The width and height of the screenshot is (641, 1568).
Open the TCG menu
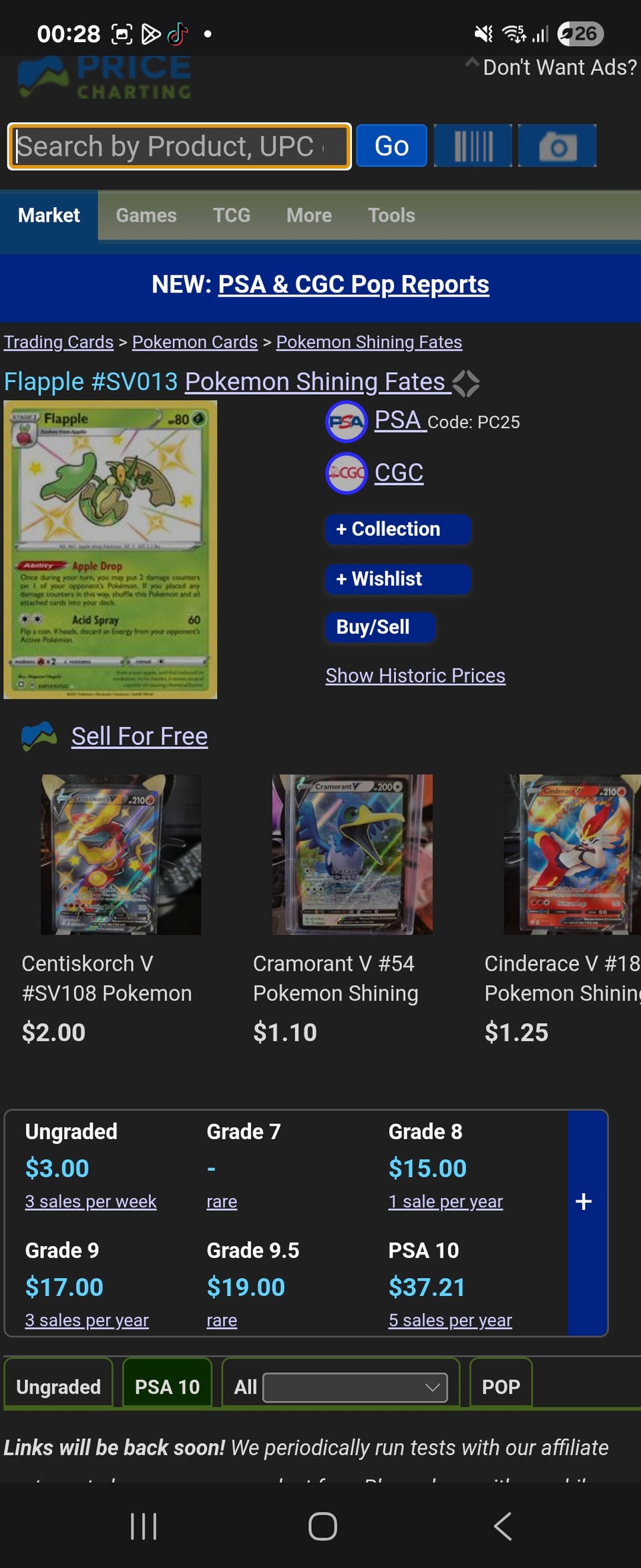coord(232,215)
